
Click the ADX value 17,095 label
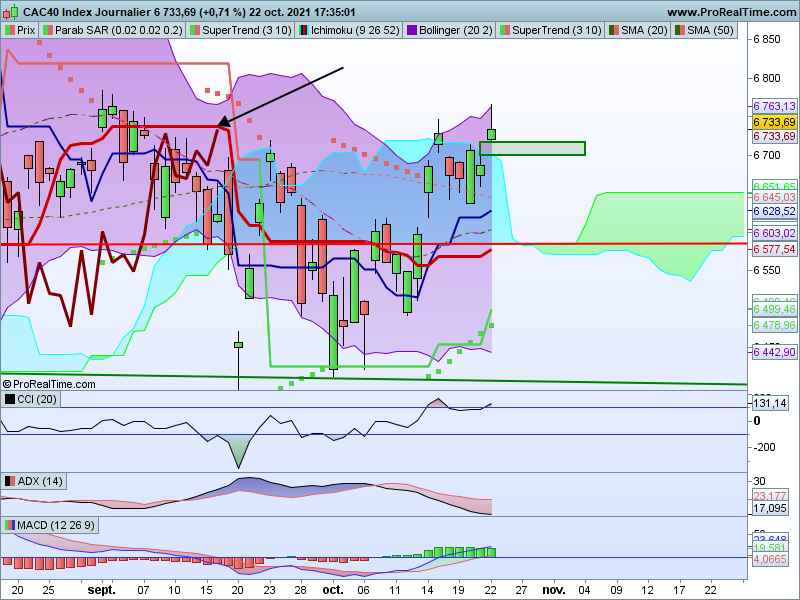pyautogui.click(x=770, y=508)
